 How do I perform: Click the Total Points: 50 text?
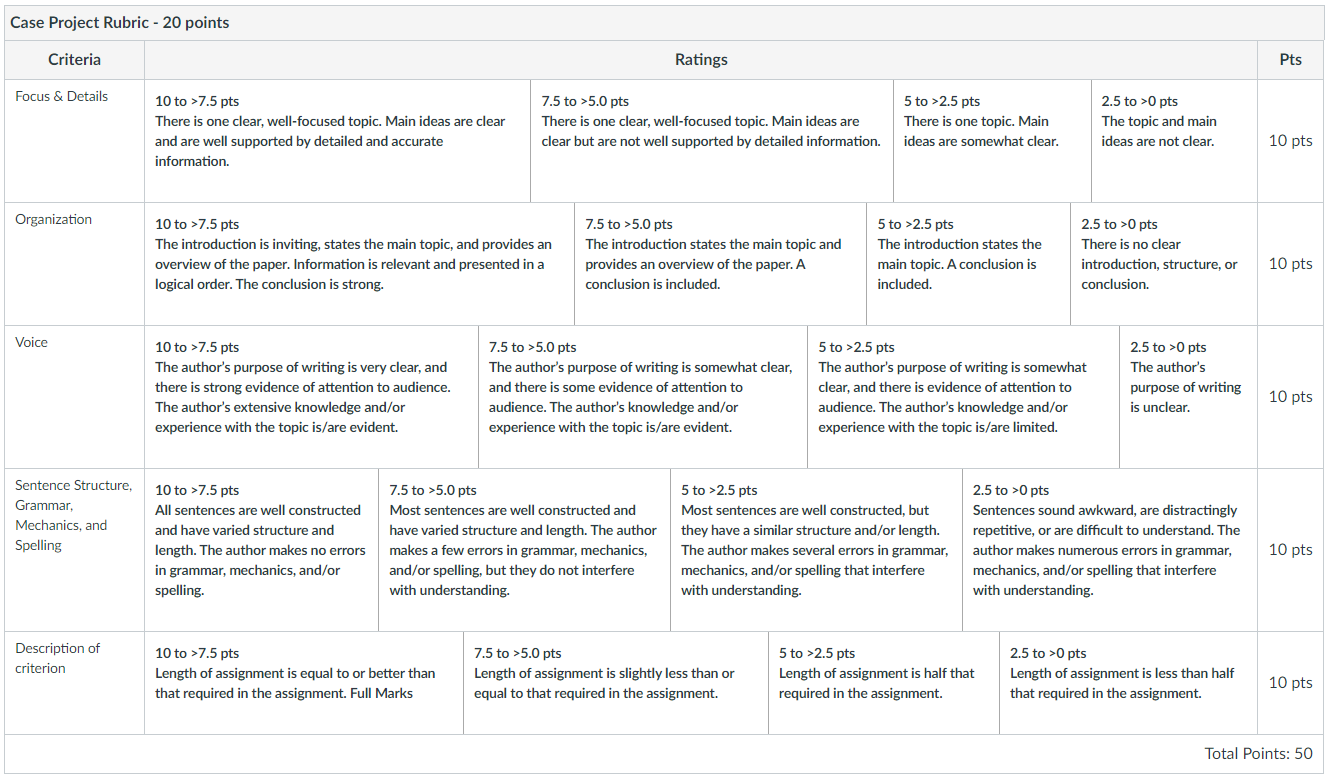pos(1258,754)
